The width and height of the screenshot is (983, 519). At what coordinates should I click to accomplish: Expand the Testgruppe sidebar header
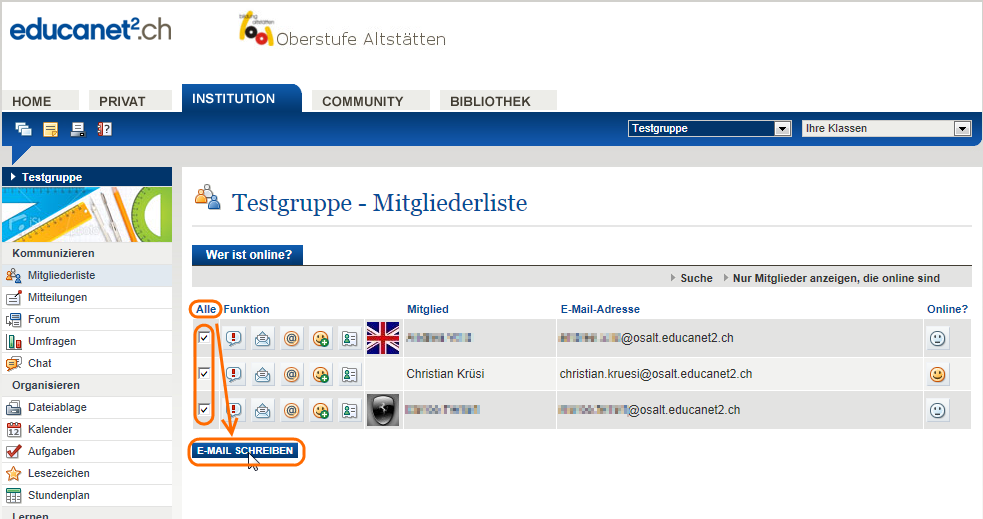pos(52,177)
